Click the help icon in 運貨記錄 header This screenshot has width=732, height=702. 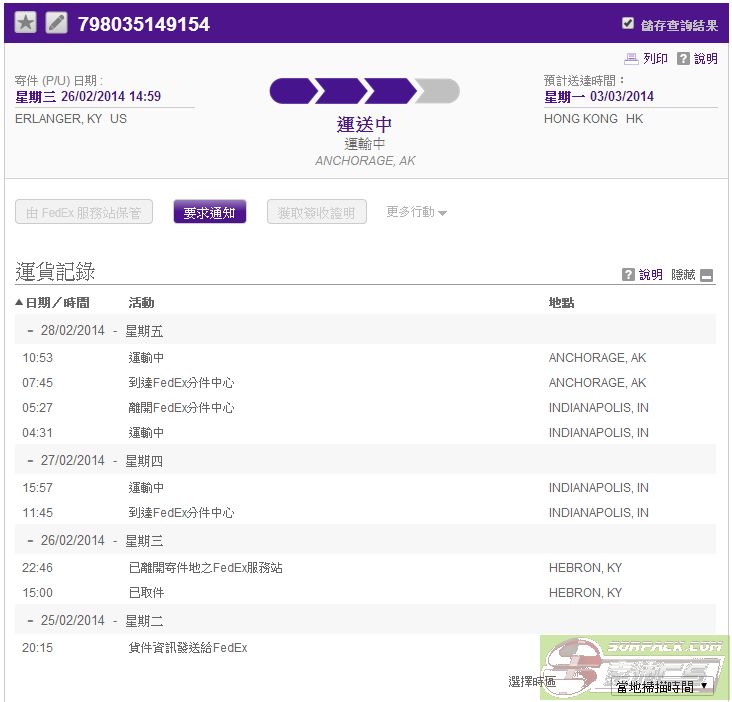coord(628,274)
